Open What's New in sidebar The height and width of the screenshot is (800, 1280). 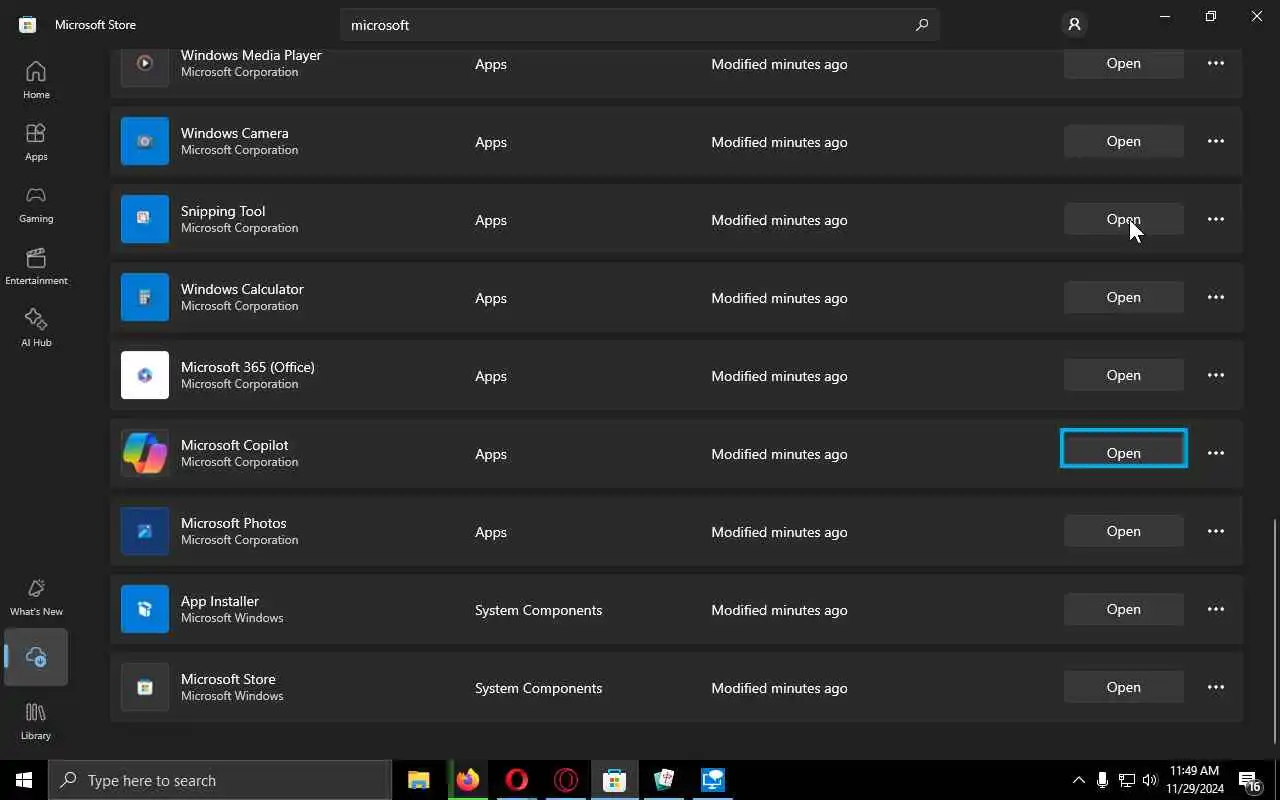coord(36,597)
